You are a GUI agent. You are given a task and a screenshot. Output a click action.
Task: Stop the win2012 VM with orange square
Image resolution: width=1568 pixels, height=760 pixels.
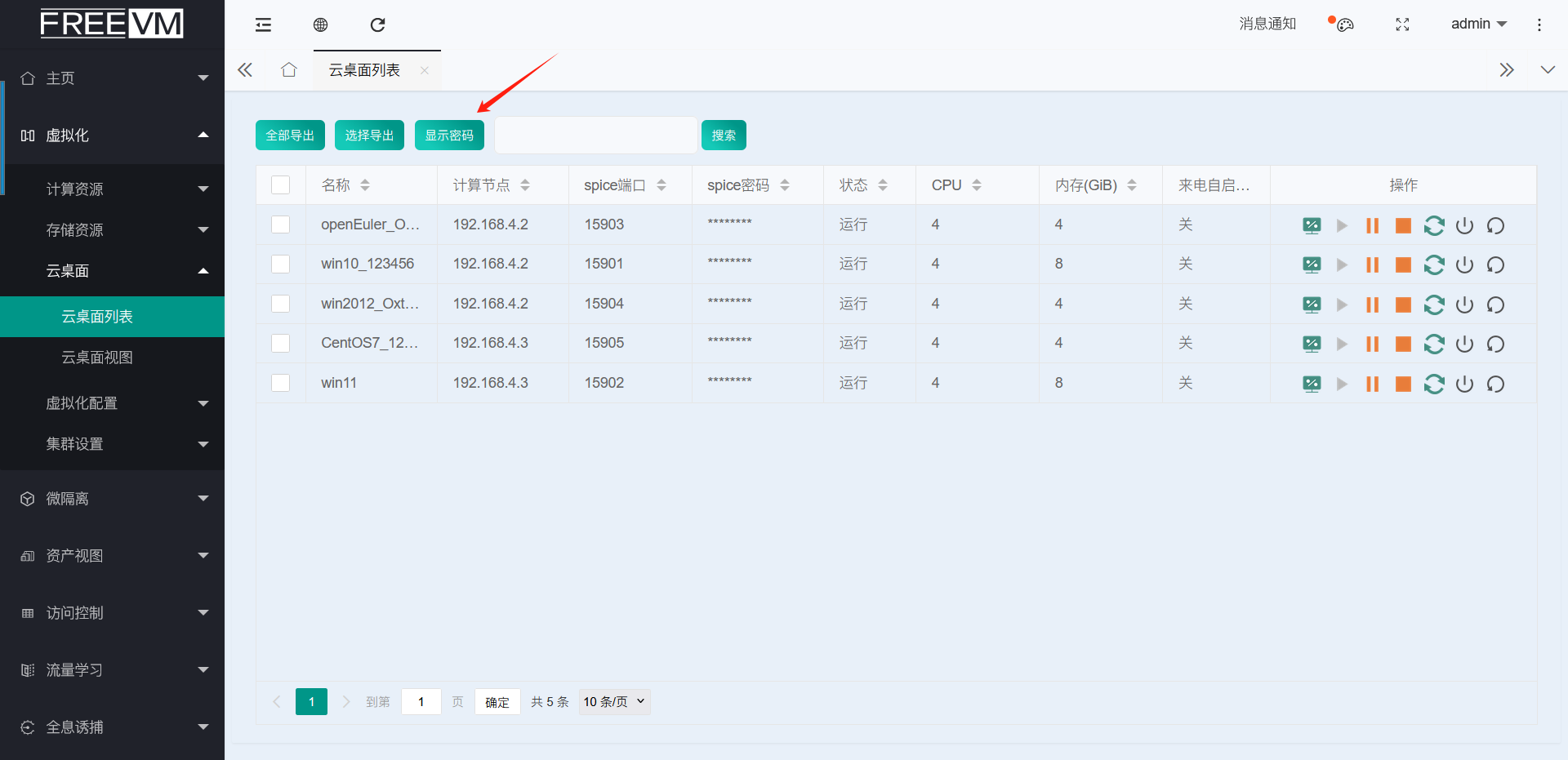coord(1403,305)
